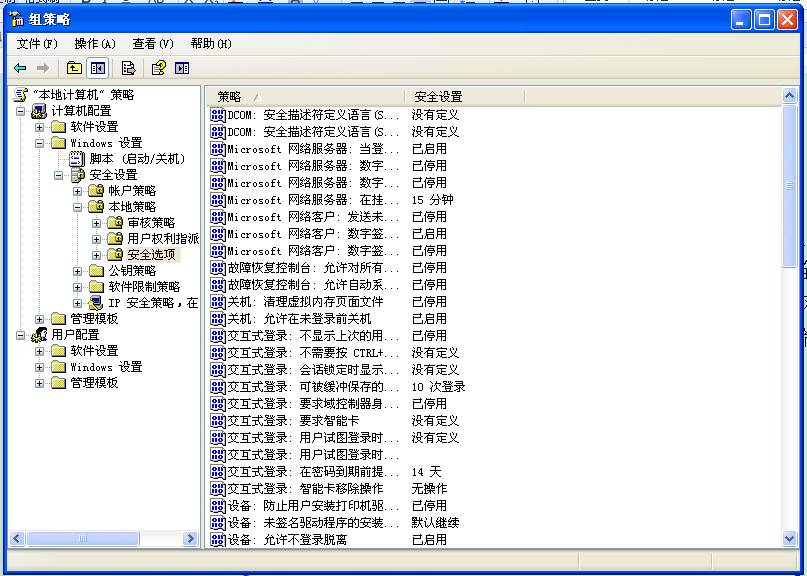Screen dimensions: 807x576
Task: Click the 安全设置 tree icon
Action: coord(77,175)
